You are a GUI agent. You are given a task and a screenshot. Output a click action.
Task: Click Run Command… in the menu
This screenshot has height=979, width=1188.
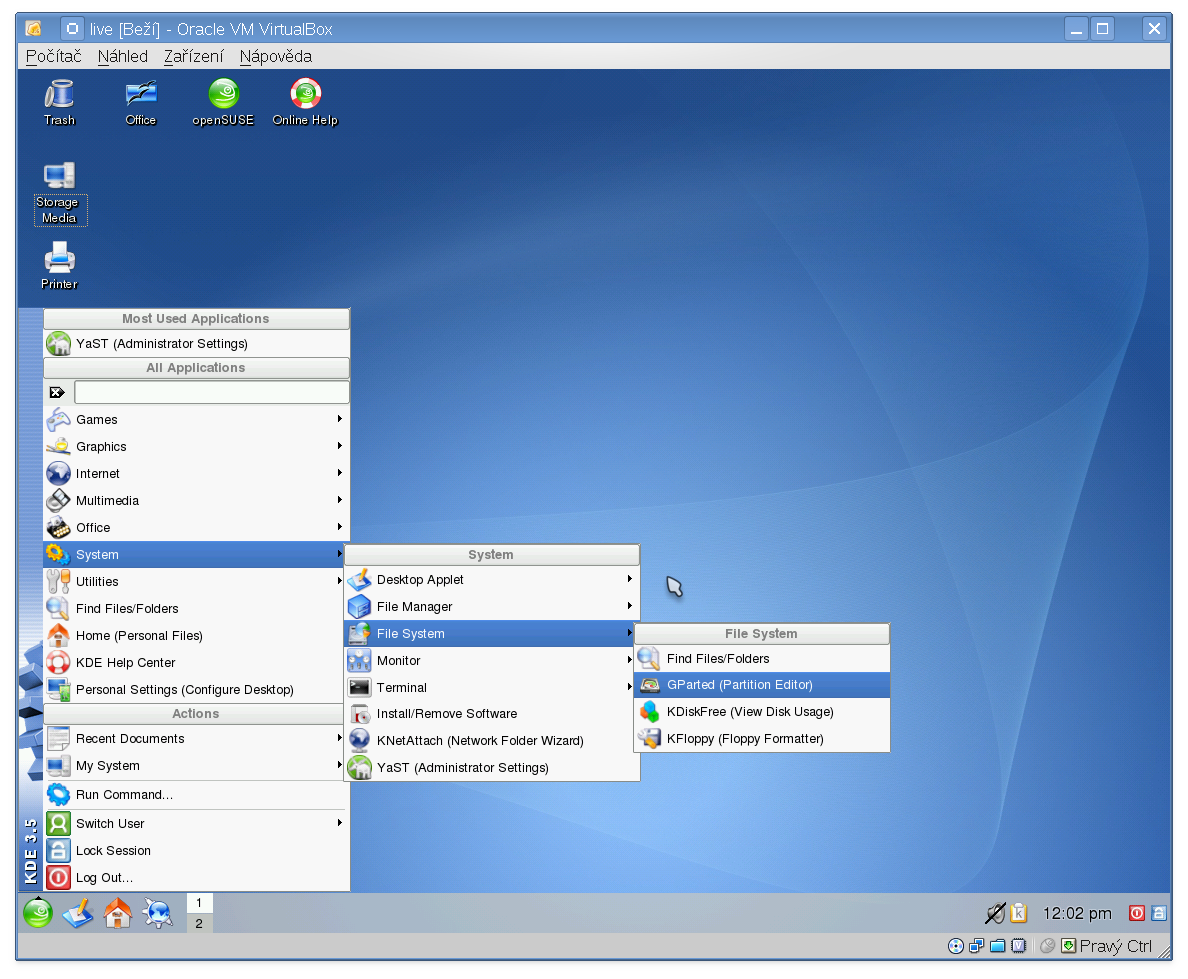[x=124, y=795]
